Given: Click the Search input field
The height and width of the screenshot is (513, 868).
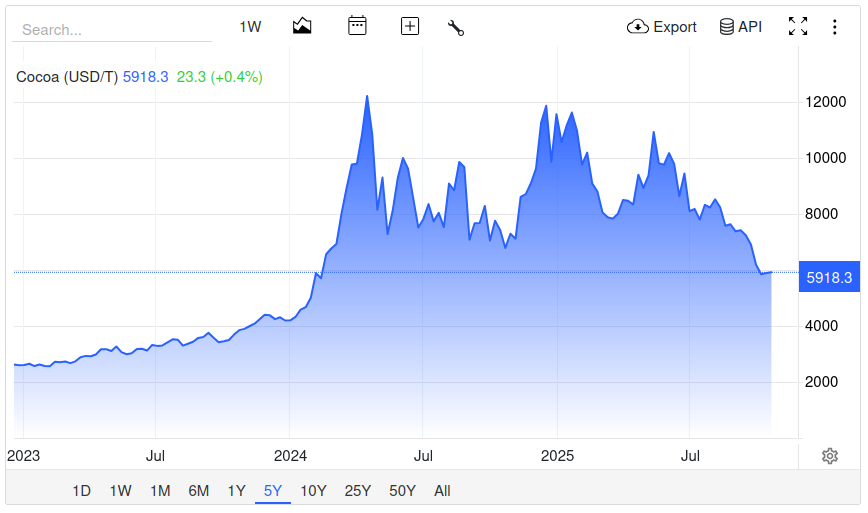Looking at the screenshot, I should 111,30.
